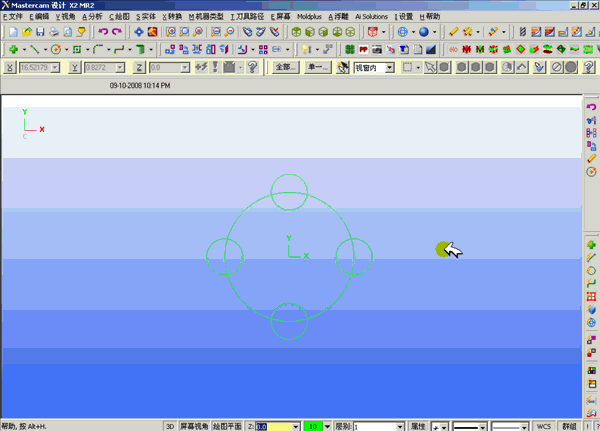Select the Spline tool icon

click(119, 49)
